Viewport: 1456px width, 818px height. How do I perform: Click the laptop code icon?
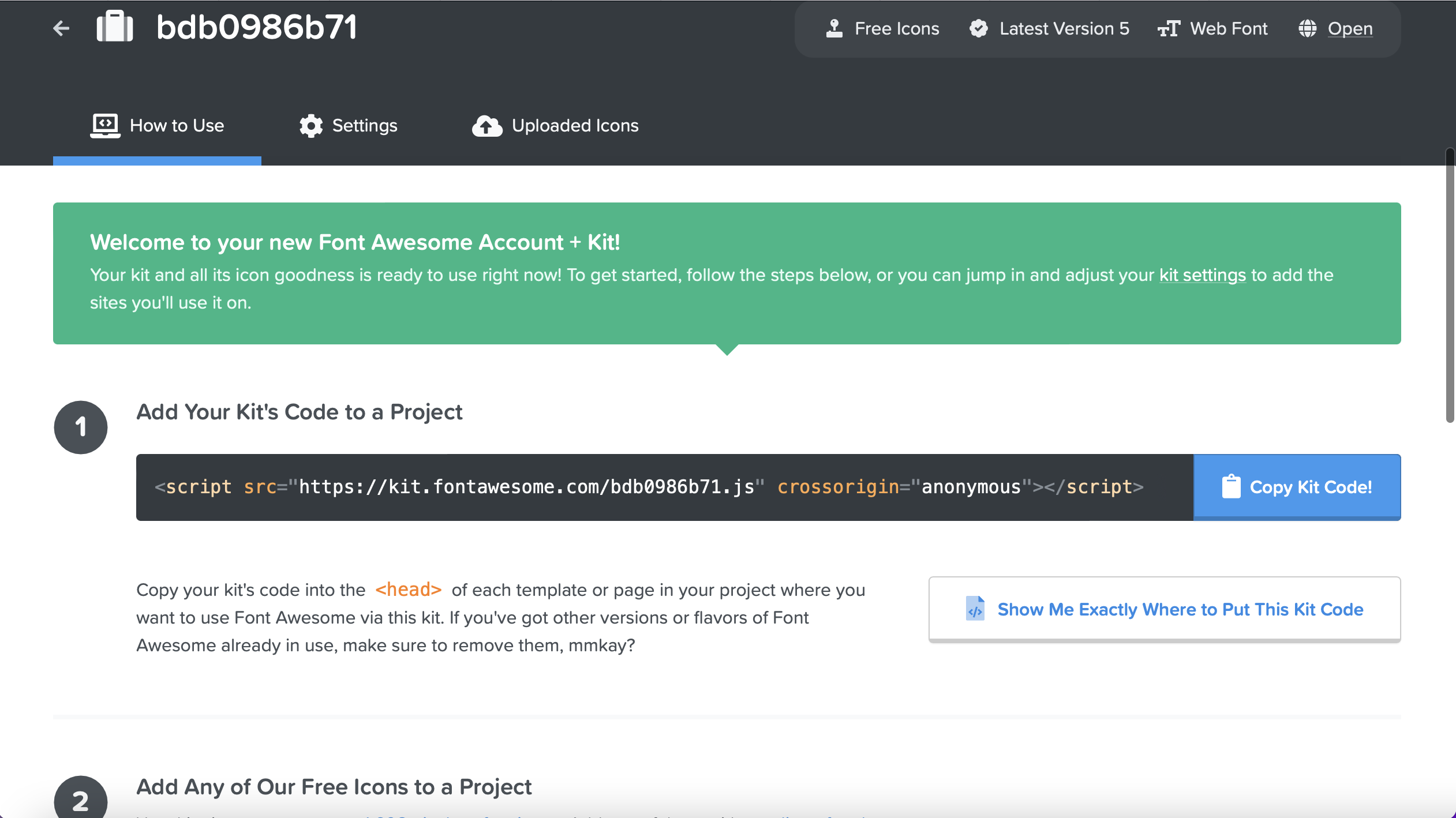(105, 125)
